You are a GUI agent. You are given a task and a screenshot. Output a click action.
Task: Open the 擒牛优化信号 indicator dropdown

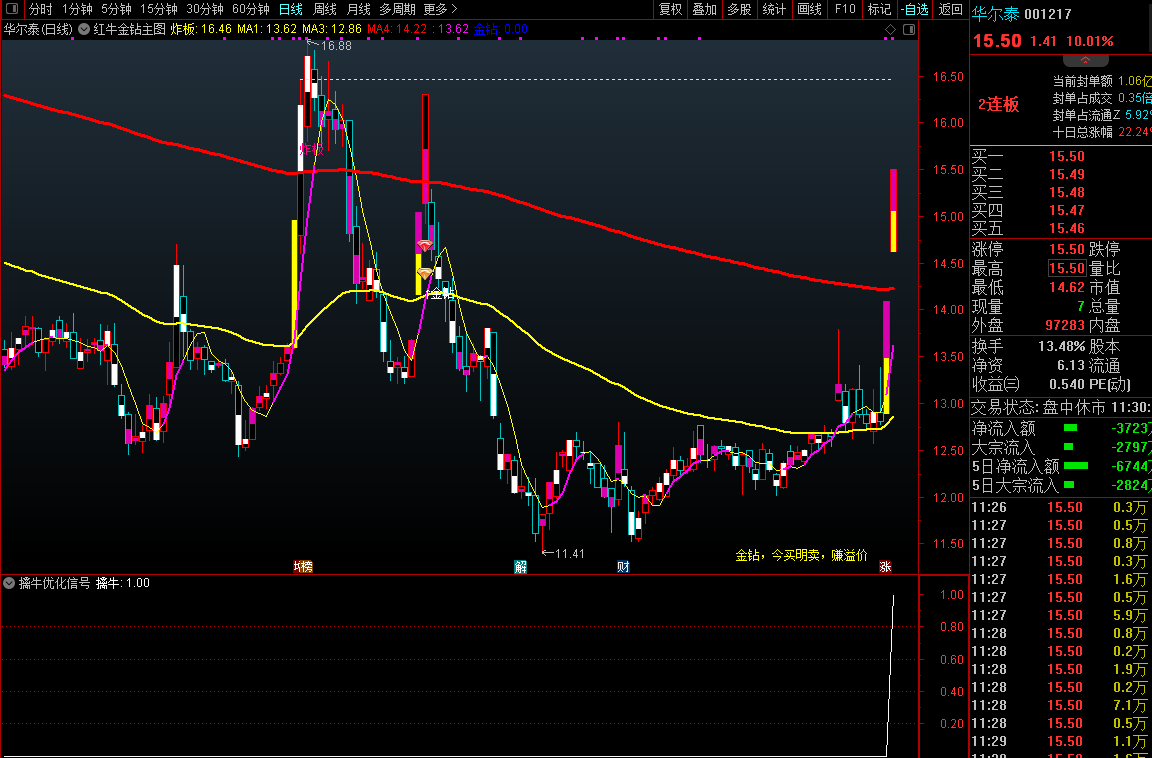pos(9,583)
